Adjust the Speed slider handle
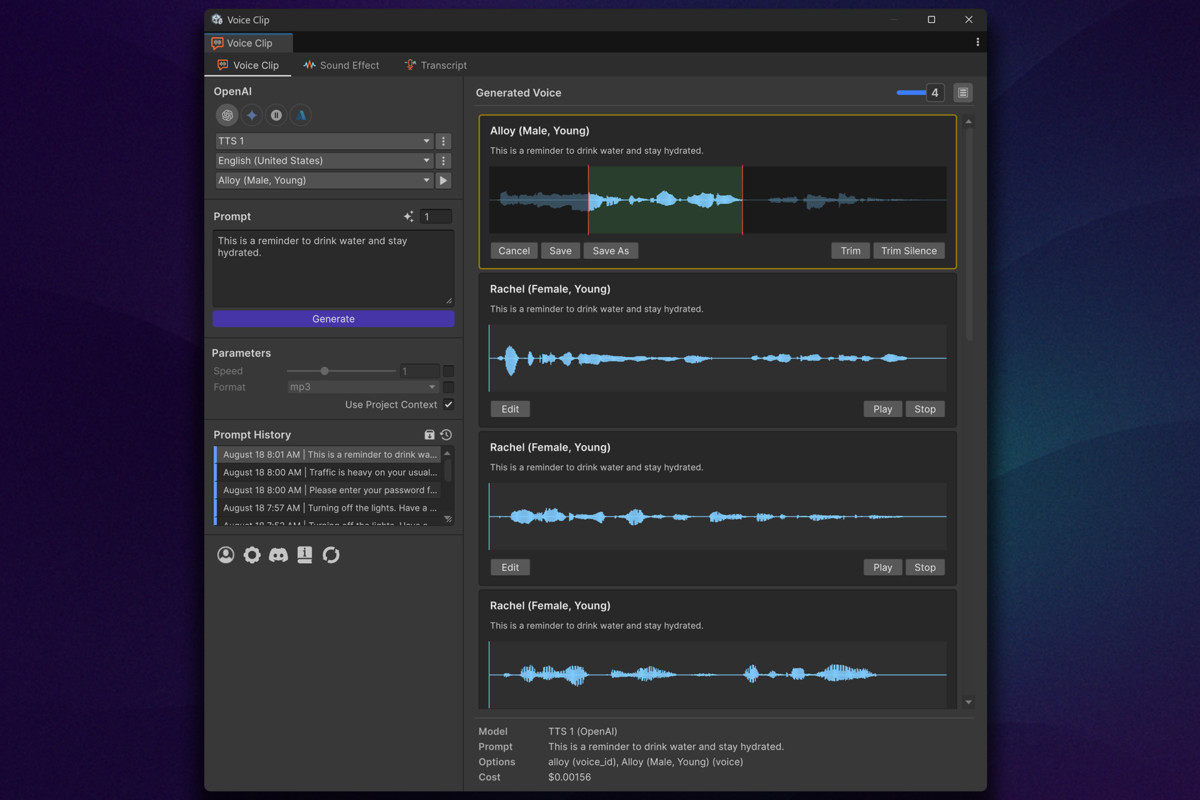The width and height of the screenshot is (1200, 800). 324,371
